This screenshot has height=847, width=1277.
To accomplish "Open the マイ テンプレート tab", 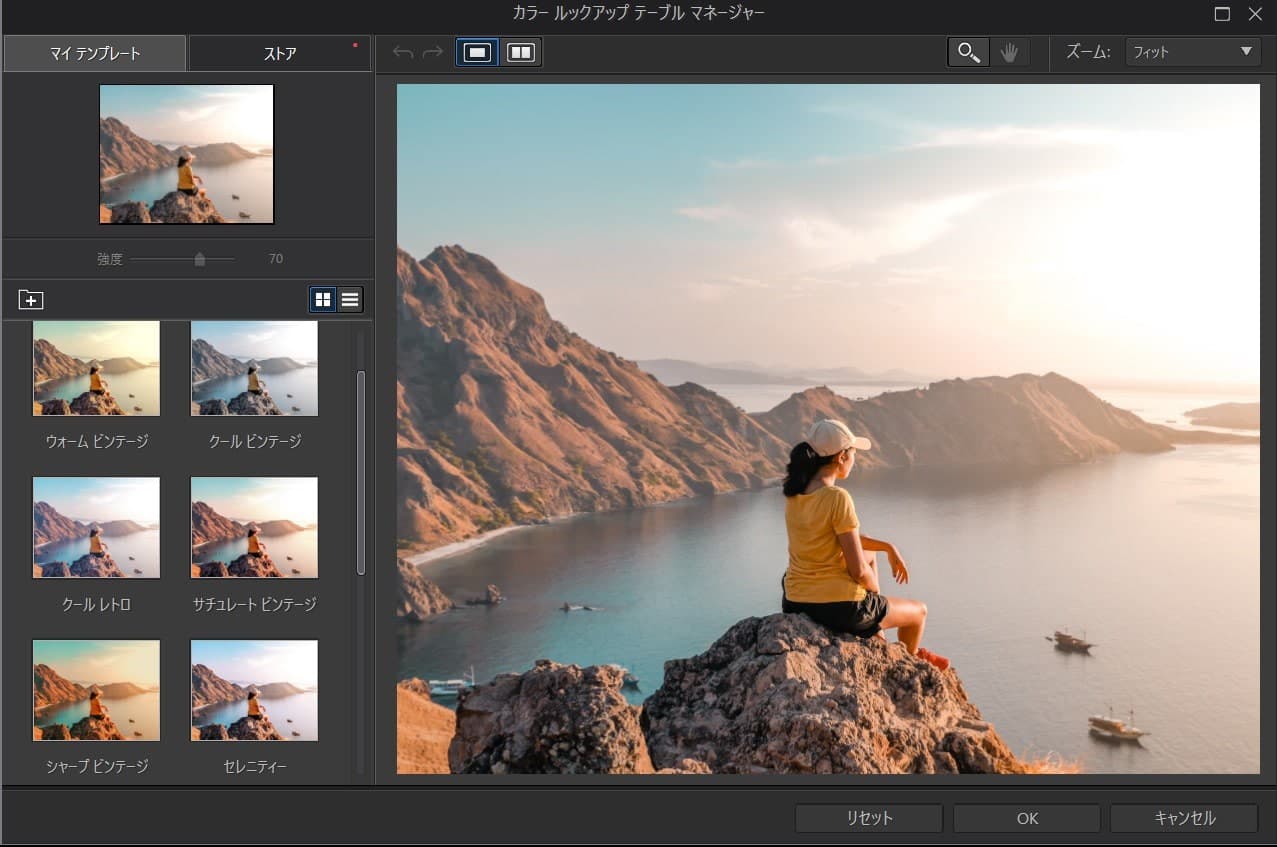I will click(x=95, y=54).
